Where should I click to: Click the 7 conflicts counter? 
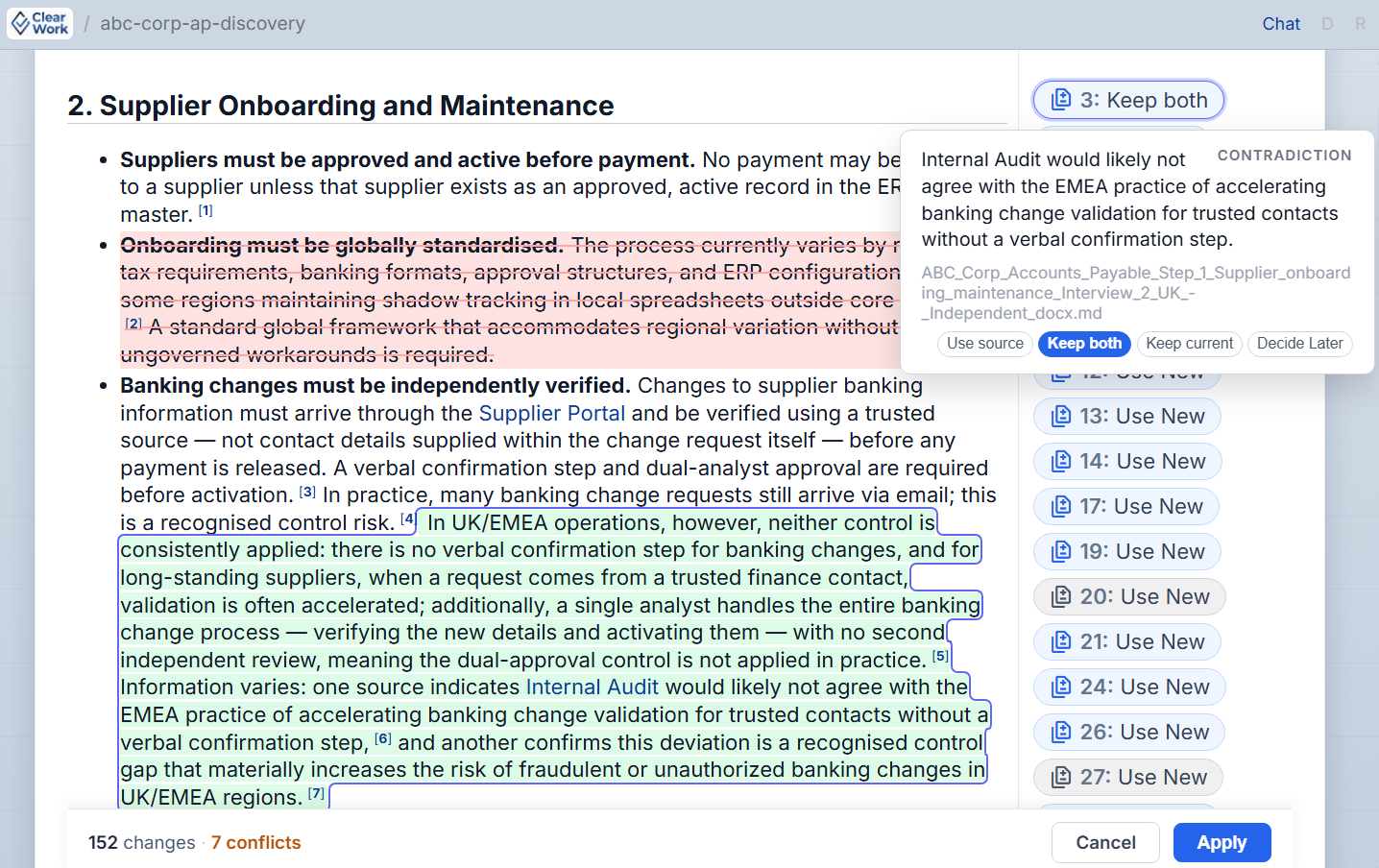[255, 842]
